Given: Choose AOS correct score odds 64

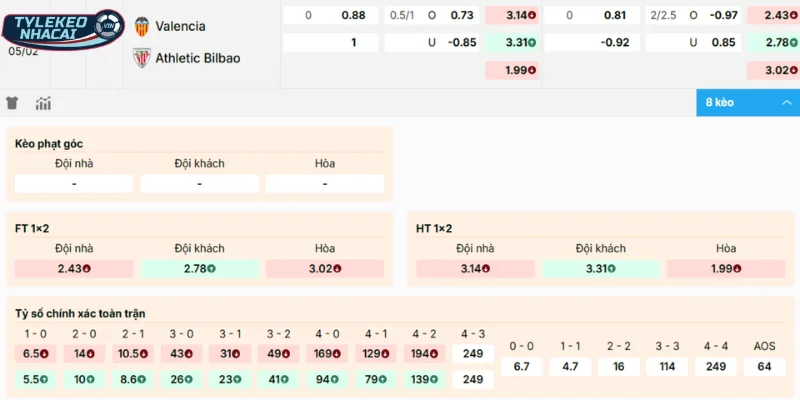Looking at the screenshot, I should [x=764, y=367].
